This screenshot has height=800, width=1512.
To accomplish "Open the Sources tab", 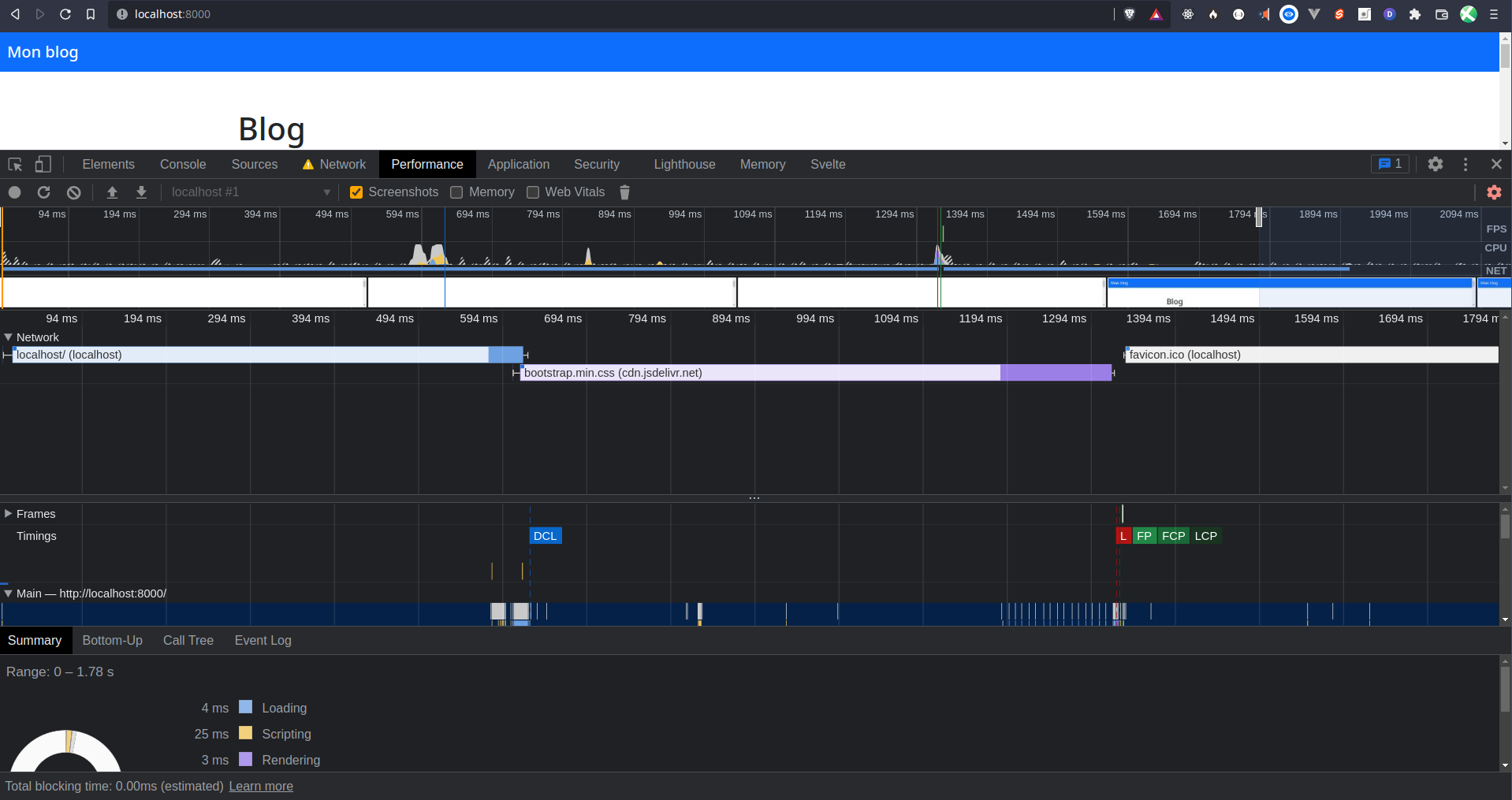I will point(255,164).
